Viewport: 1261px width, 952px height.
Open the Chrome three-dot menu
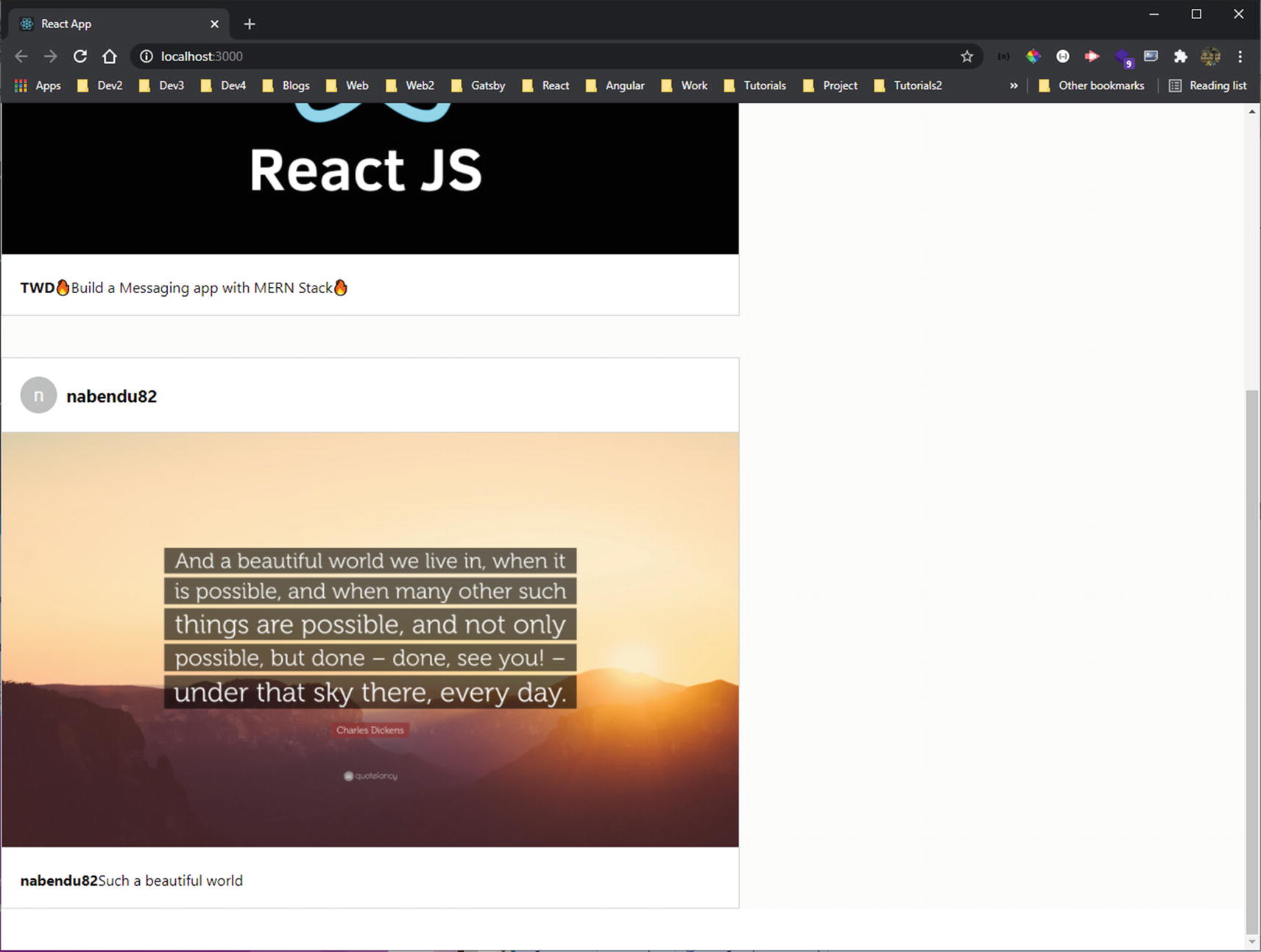(x=1240, y=57)
